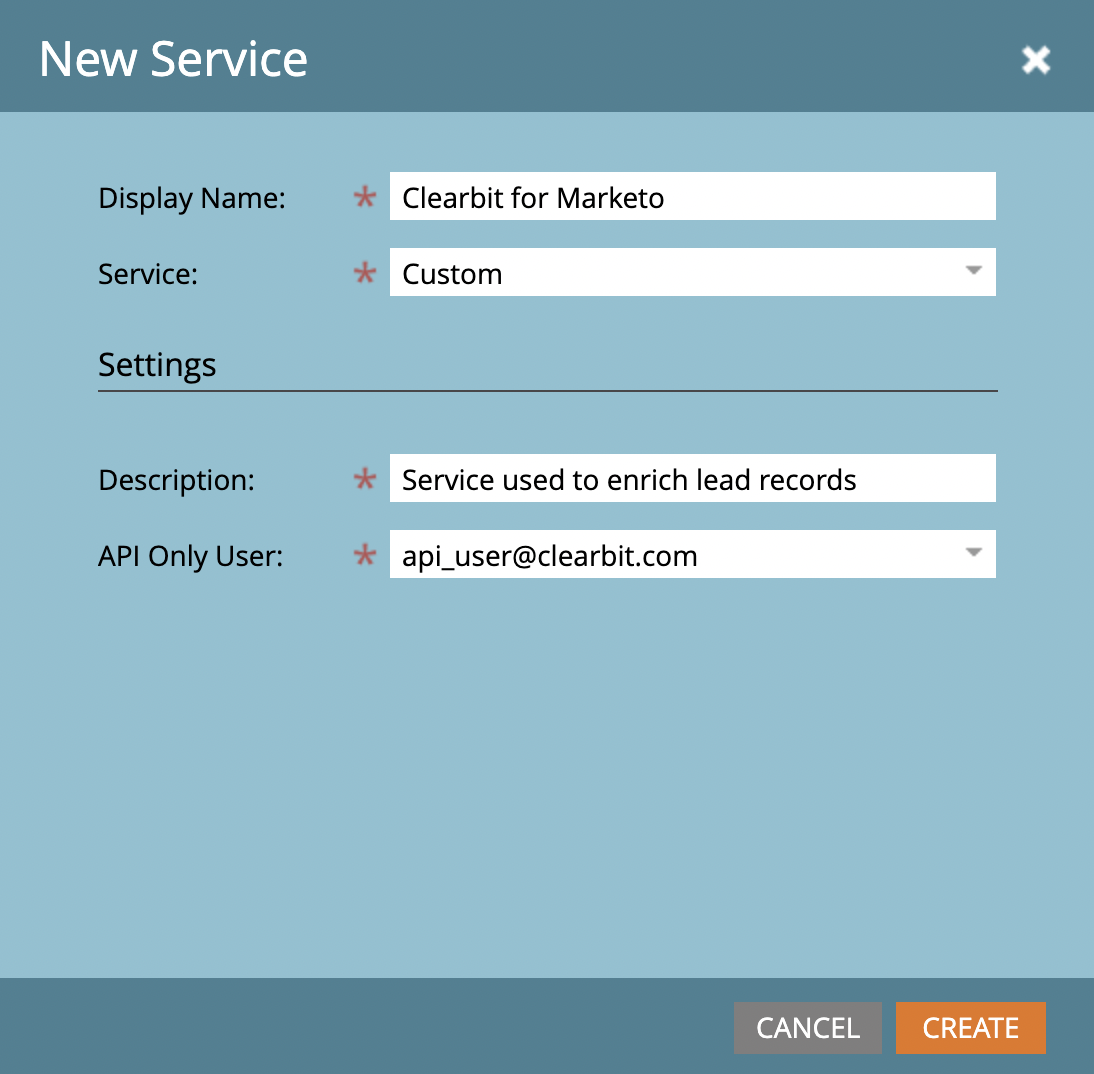Click the Settings section heading
Screen dimensions: 1094x1074
tap(157, 365)
